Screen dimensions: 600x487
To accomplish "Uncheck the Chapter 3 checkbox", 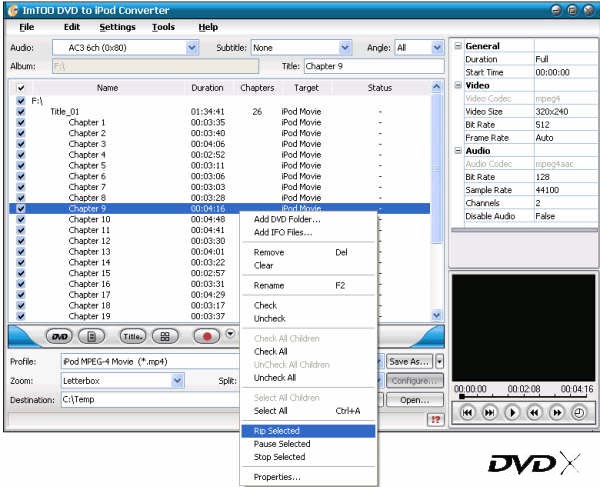I will [21, 144].
